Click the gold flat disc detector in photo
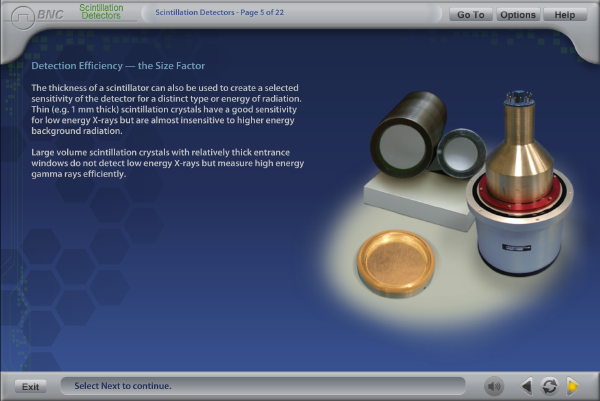This screenshot has width=600, height=401. click(396, 263)
